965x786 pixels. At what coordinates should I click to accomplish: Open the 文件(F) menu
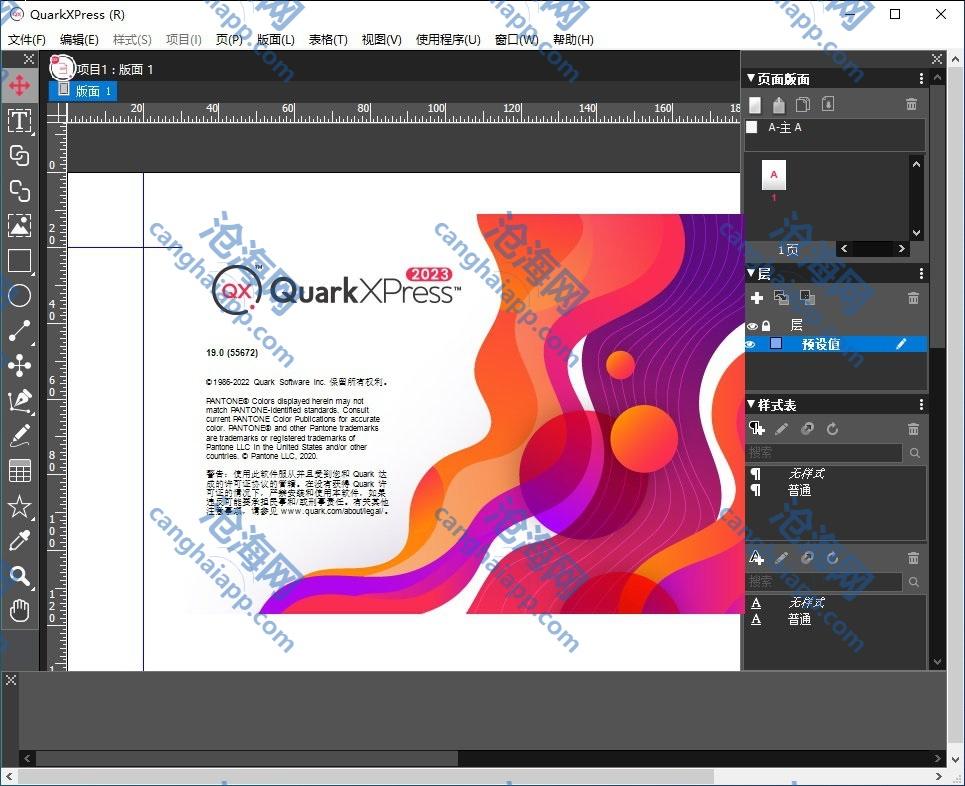tap(27, 40)
